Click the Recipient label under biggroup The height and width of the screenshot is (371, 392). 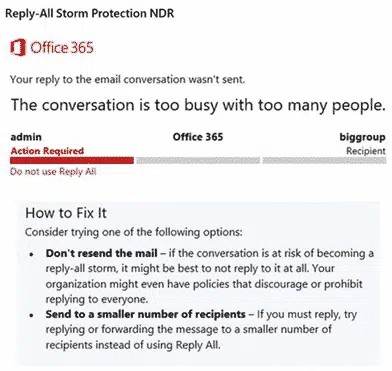coord(366,151)
